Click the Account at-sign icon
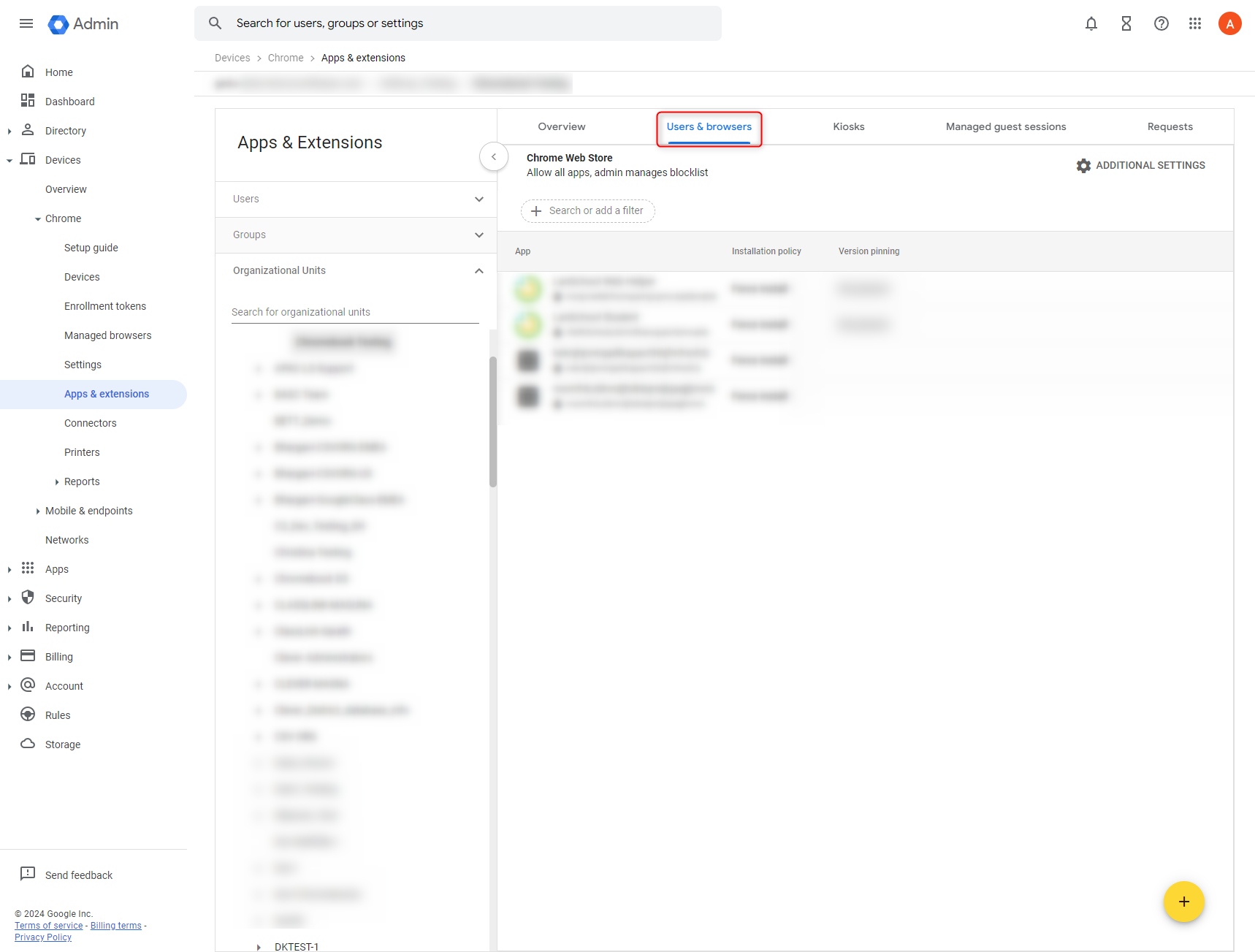This screenshot has width=1255, height=952. [x=28, y=685]
